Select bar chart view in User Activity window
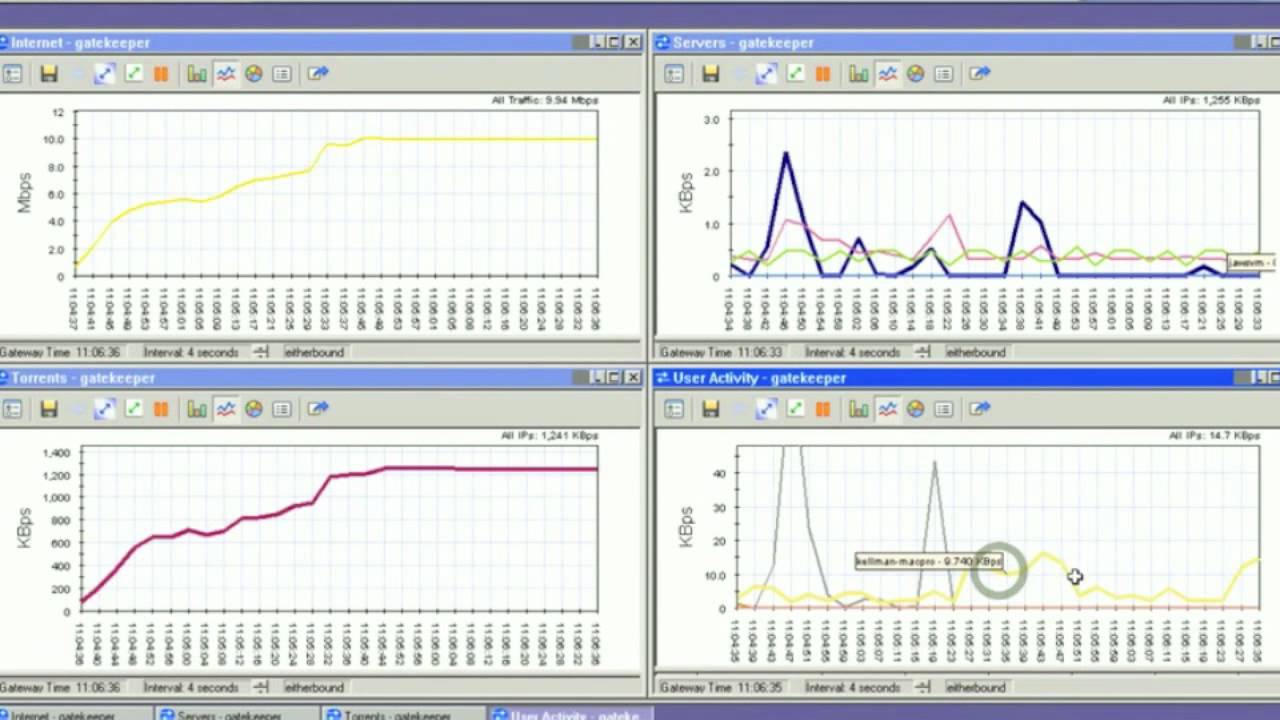1280x720 pixels. (859, 409)
